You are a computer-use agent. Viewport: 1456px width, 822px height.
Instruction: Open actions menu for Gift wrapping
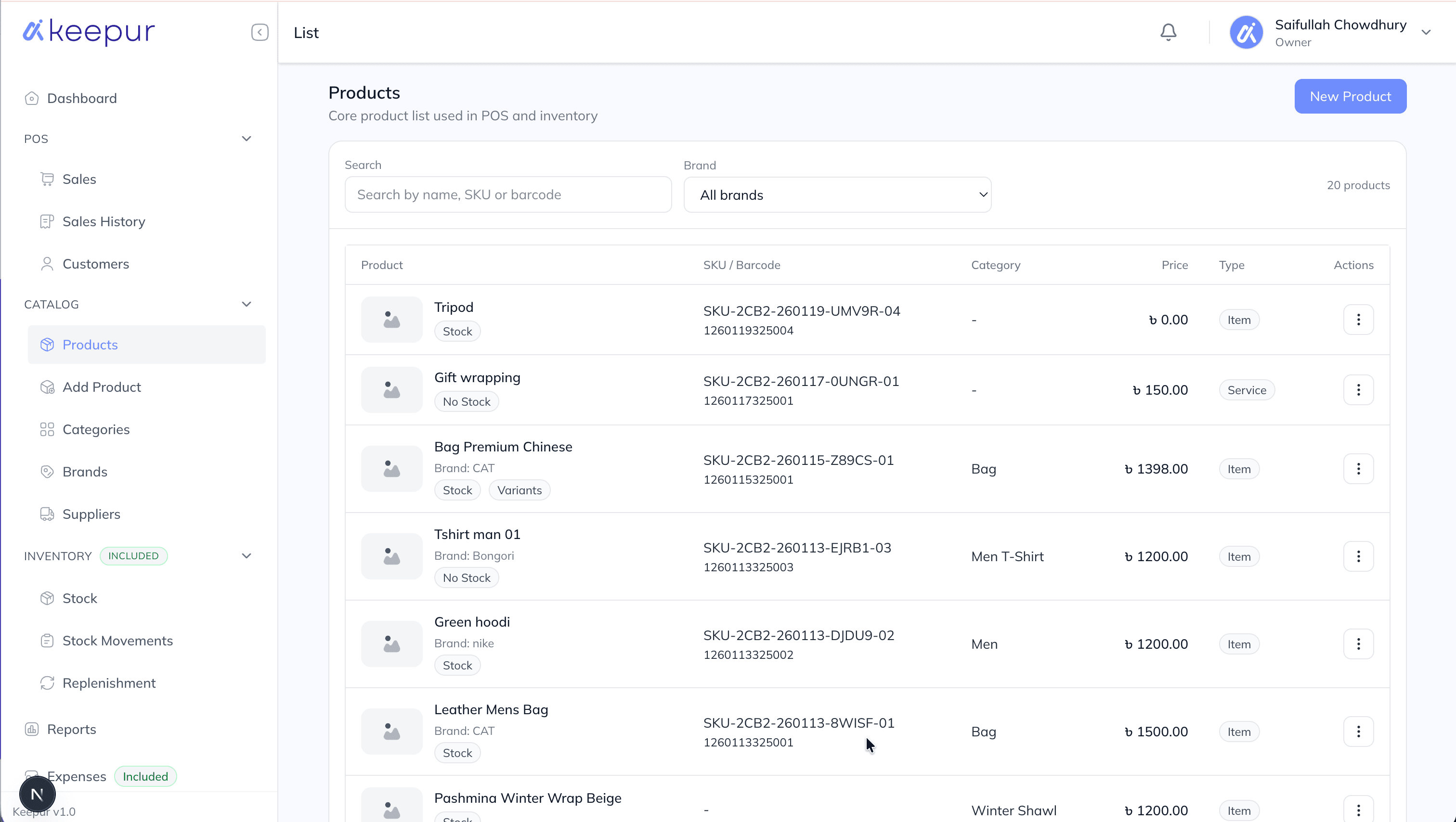tap(1358, 390)
